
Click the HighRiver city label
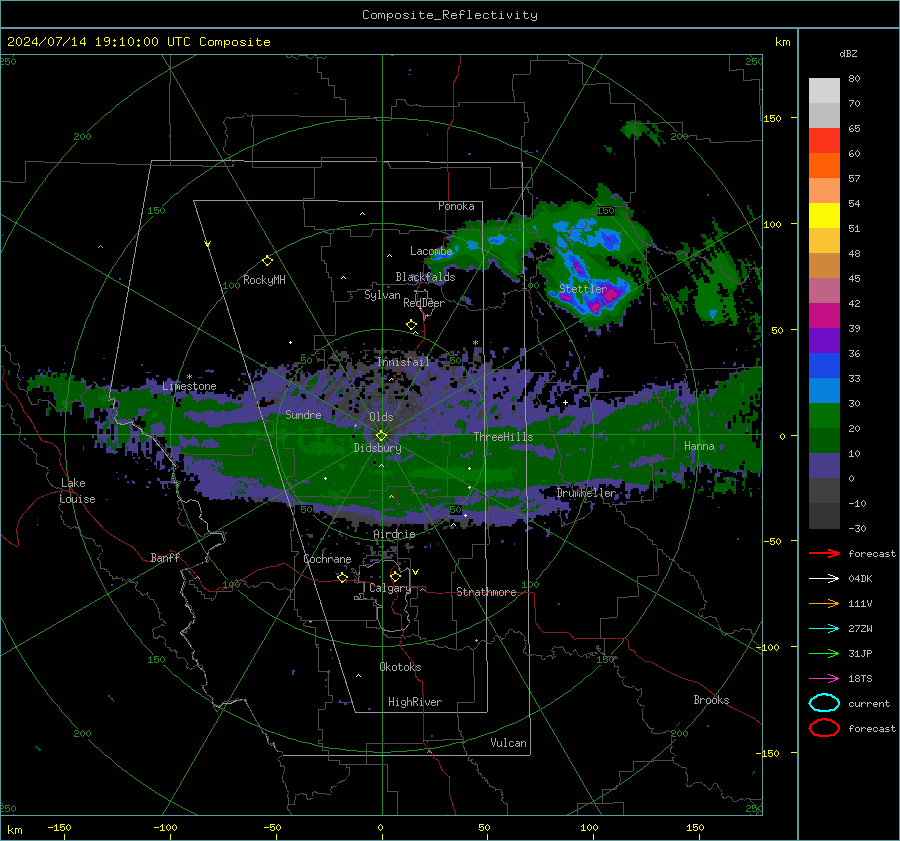[415, 702]
